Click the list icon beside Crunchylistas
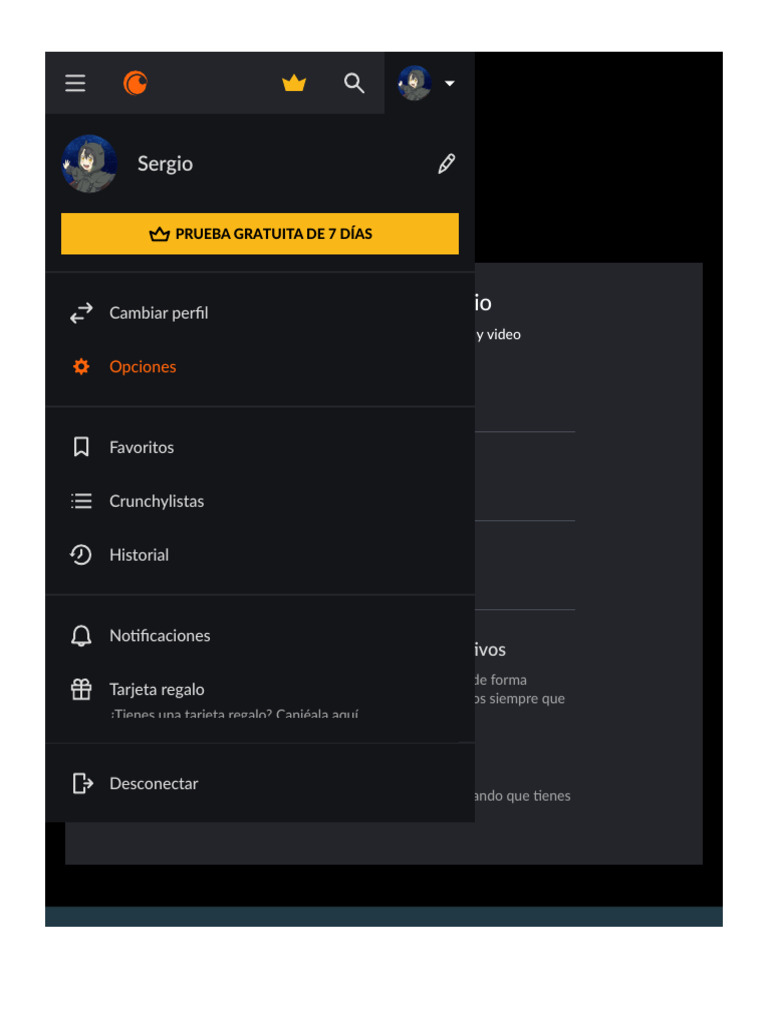This screenshot has width=768, height=1024. [x=81, y=501]
